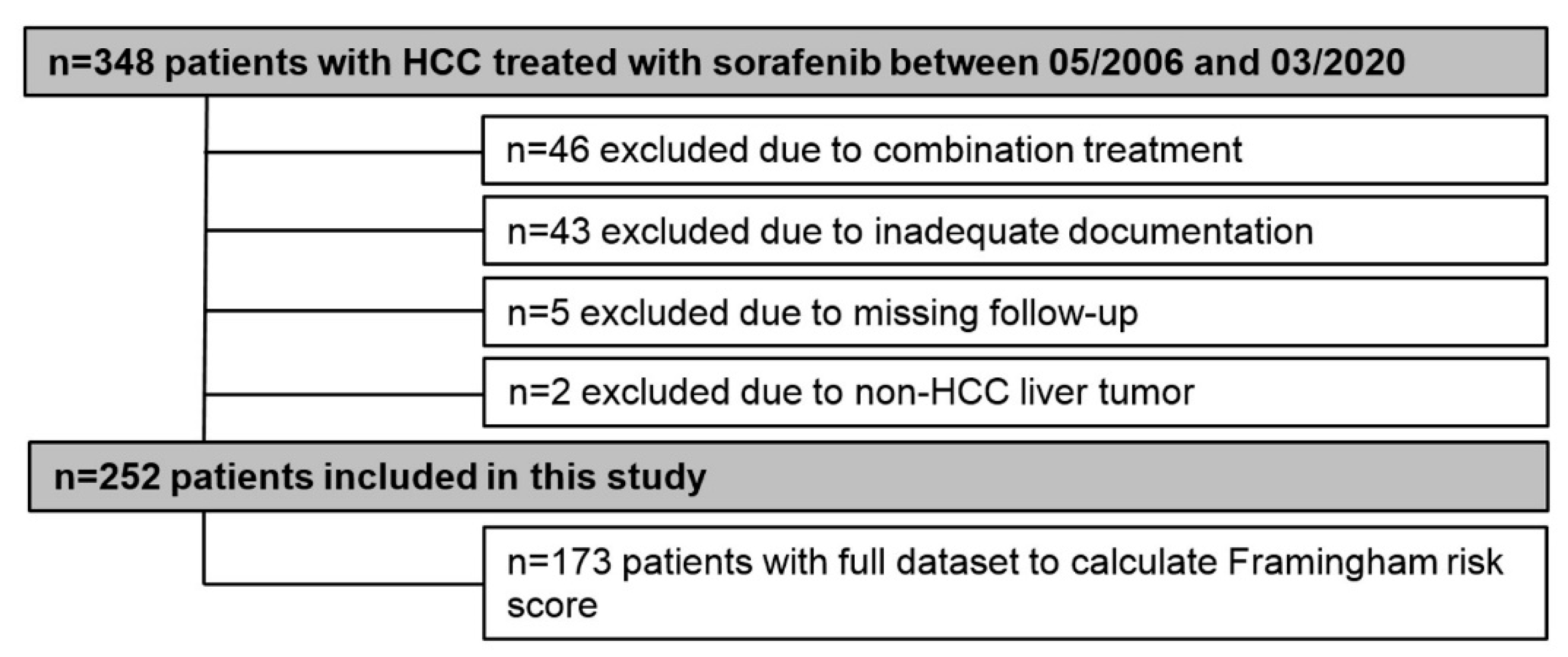The width and height of the screenshot is (1568, 657).
Task: Select the non-HCC liver tumor box
Action: pos(1014,393)
